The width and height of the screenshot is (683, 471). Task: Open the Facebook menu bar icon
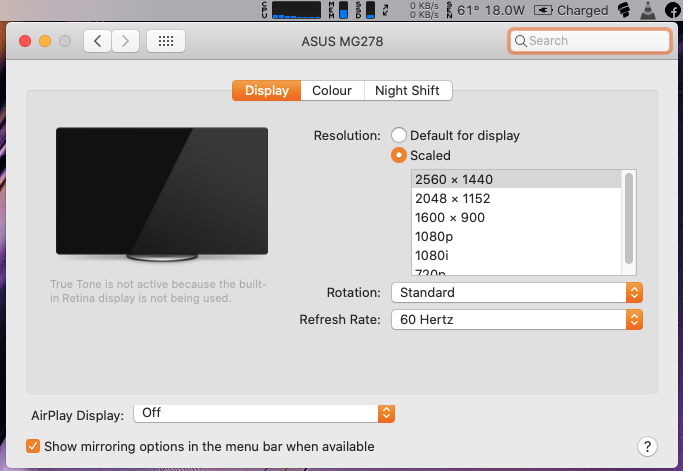pos(673,10)
